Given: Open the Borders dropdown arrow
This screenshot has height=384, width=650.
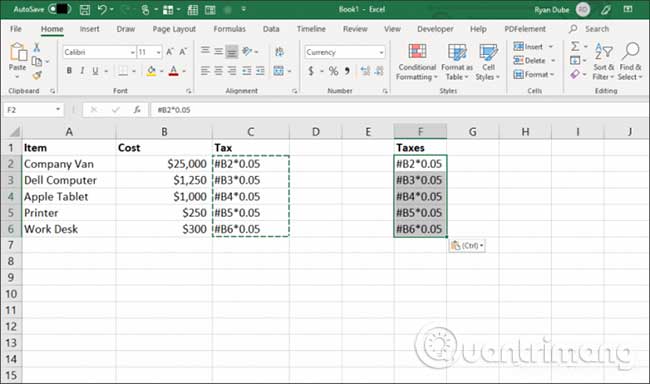Looking at the screenshot, I should 134,71.
